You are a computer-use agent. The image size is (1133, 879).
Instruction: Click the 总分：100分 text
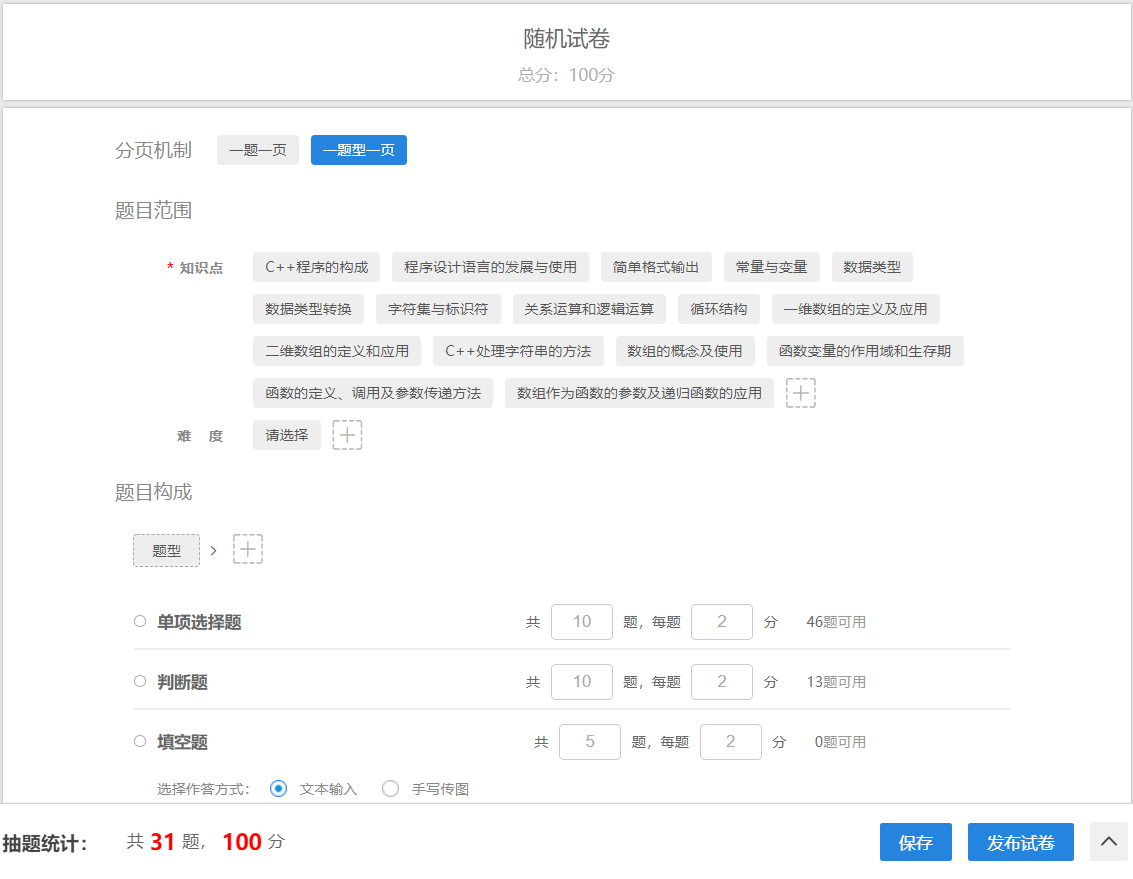[x=566, y=74]
